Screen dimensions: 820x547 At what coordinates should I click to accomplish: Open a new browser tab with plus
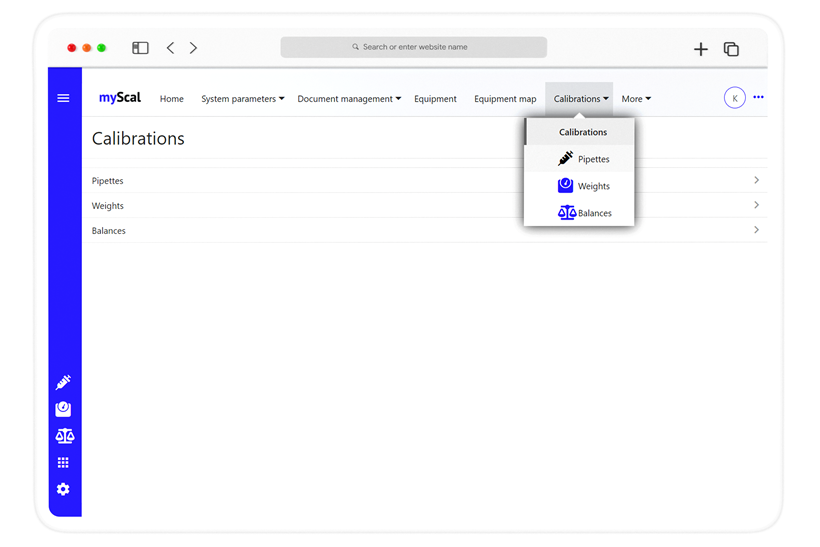700,49
